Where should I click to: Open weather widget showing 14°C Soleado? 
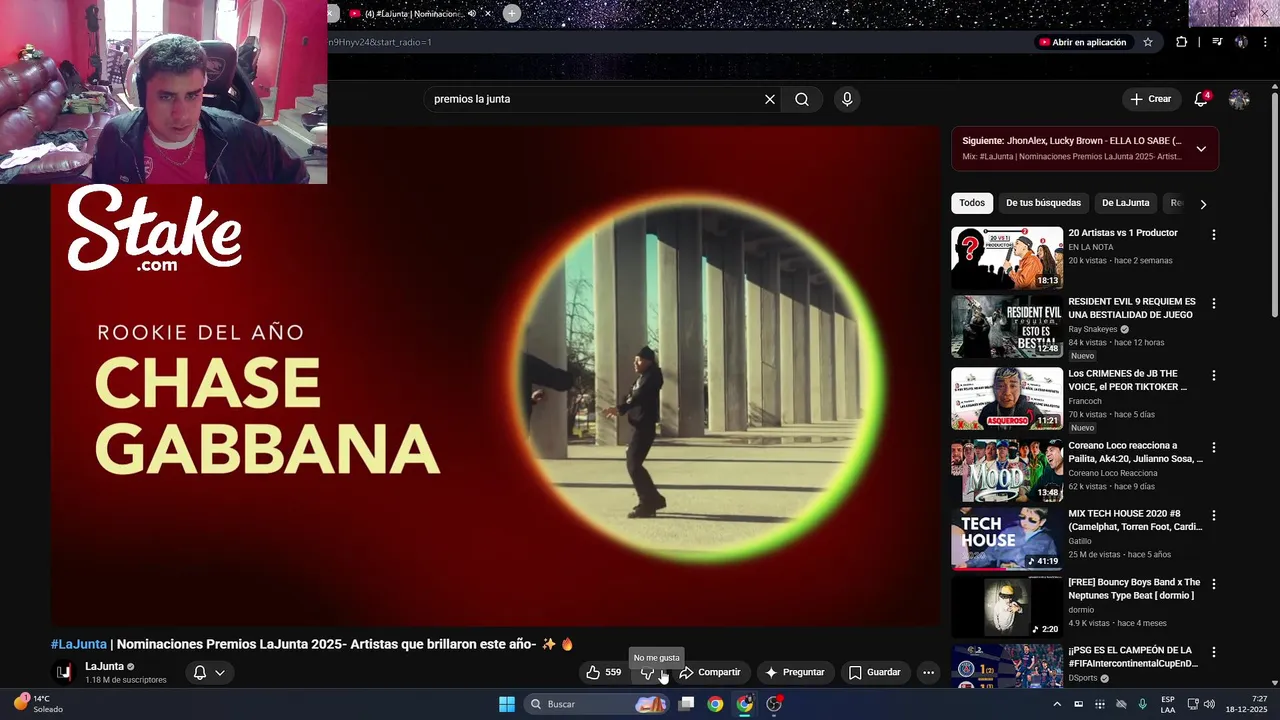(x=38, y=704)
